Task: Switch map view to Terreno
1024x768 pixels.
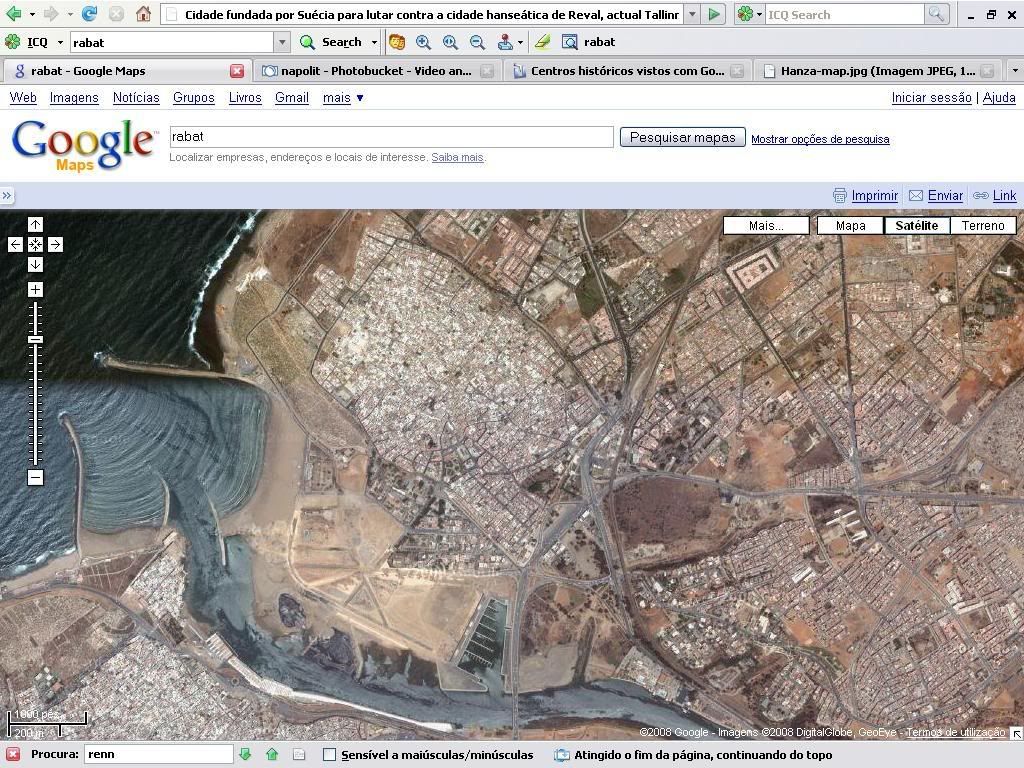Action: click(982, 225)
